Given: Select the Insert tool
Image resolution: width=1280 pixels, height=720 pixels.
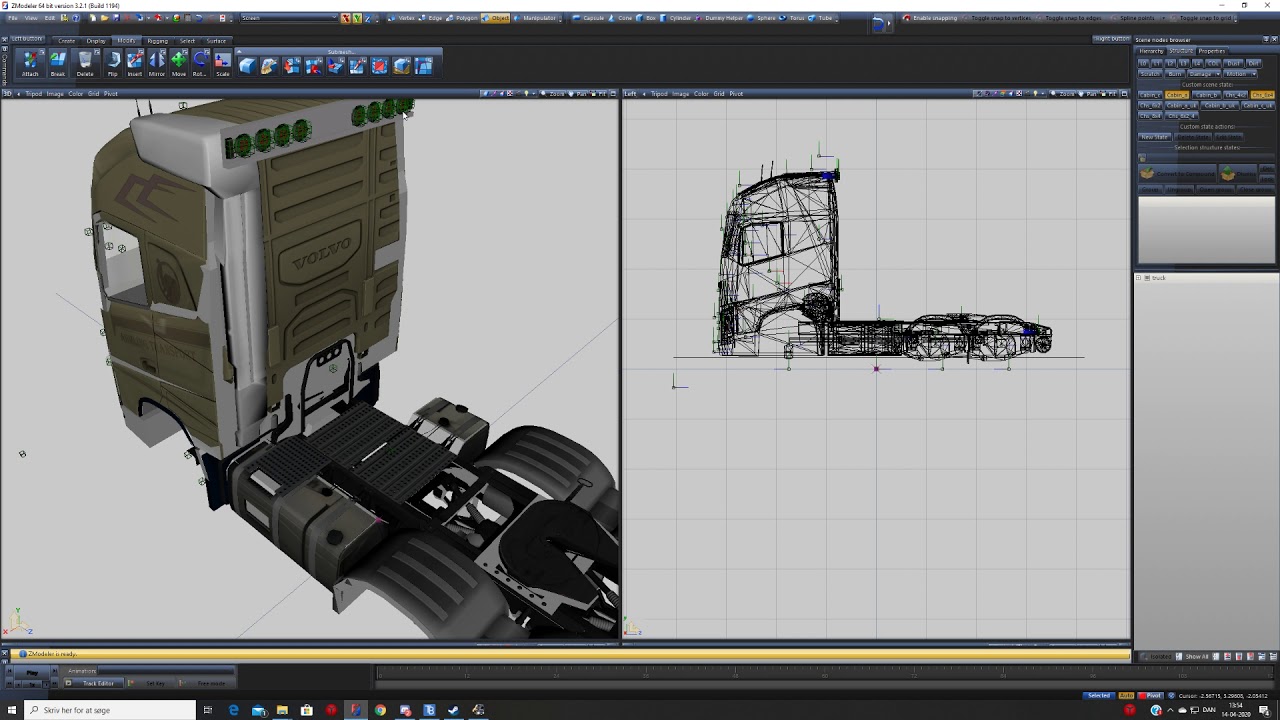Looking at the screenshot, I should [135, 65].
